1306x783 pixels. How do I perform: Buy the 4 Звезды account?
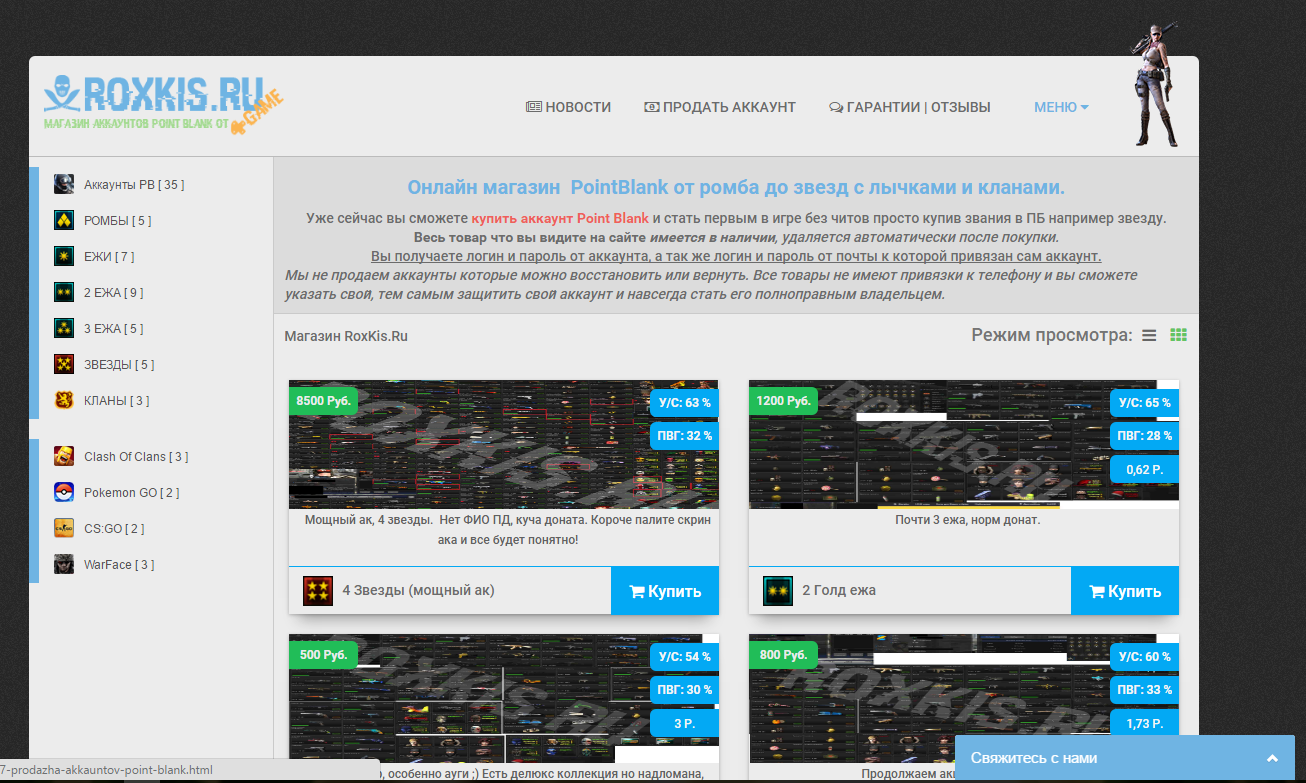click(x=665, y=591)
